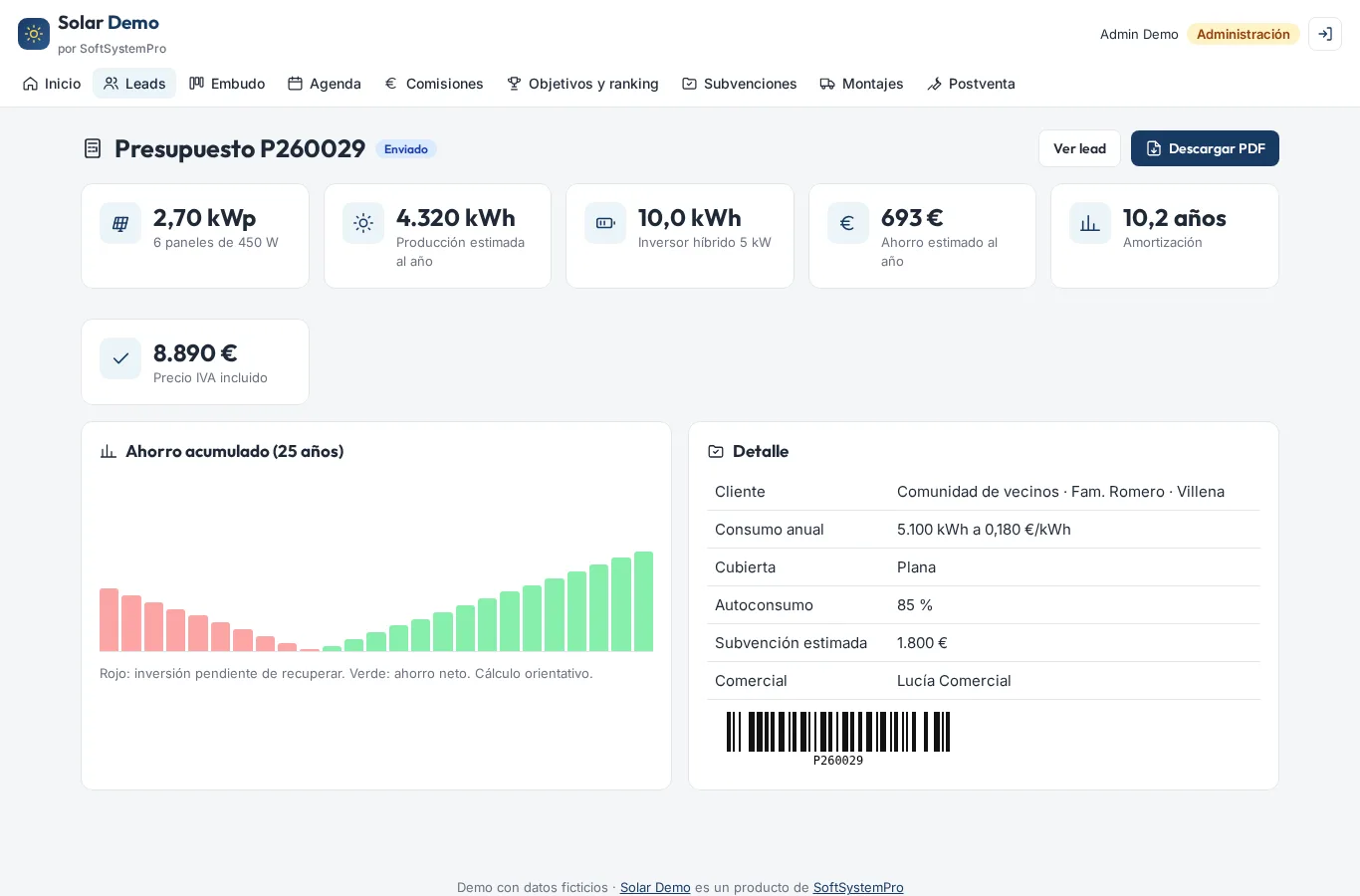Click the 8.890 € price value
This screenshot has height=896, width=1360.
point(195,353)
